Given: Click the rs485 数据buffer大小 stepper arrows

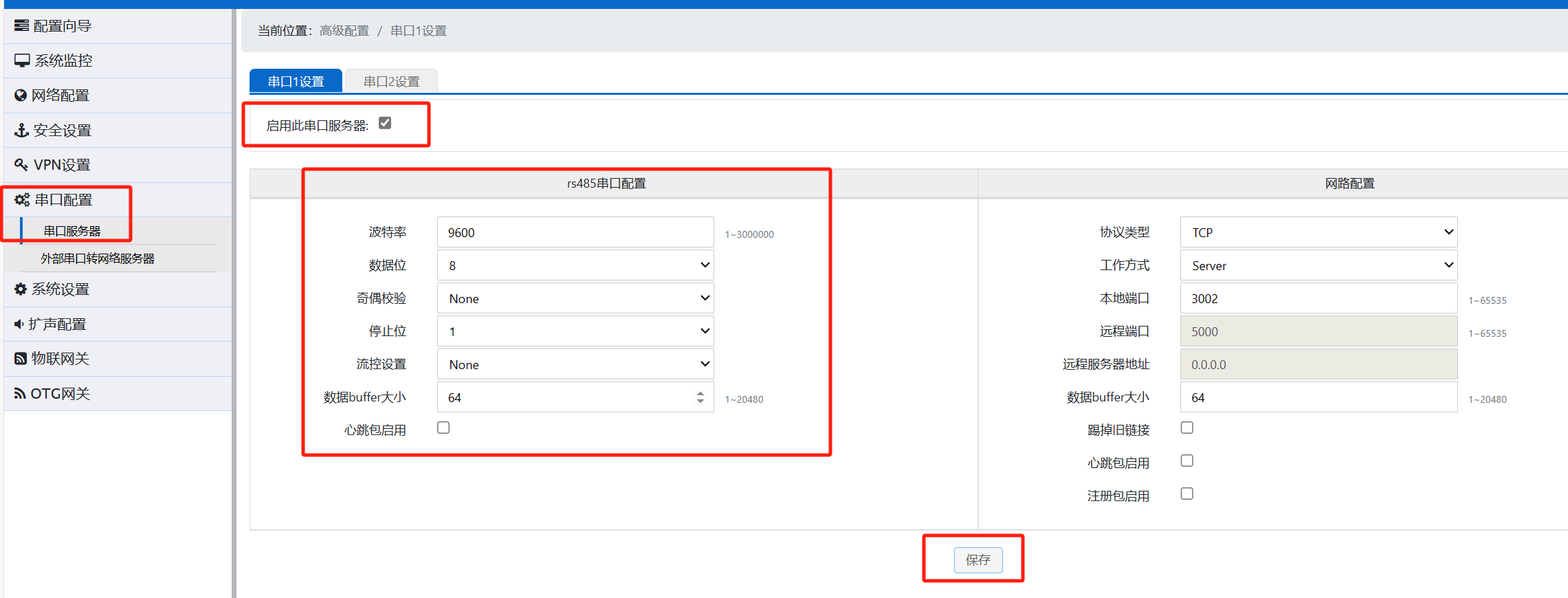Looking at the screenshot, I should pyautogui.click(x=700, y=397).
